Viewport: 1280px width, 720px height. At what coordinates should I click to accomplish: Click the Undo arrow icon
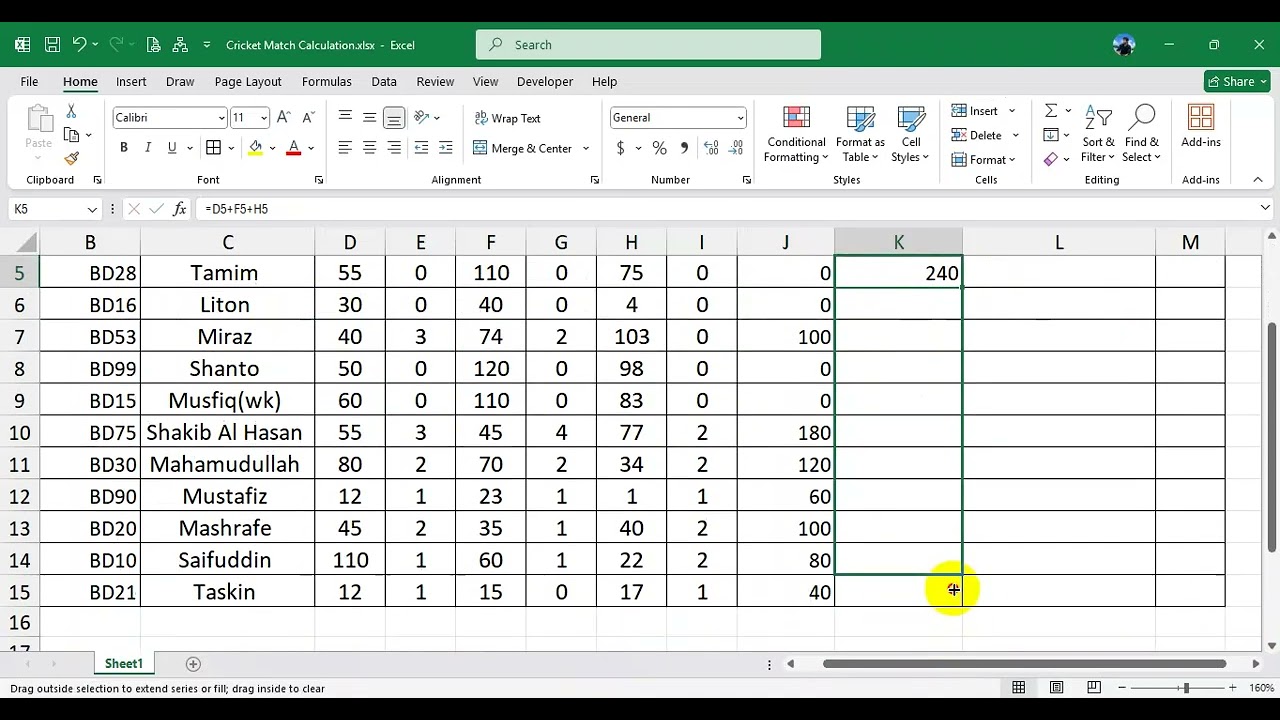79,45
